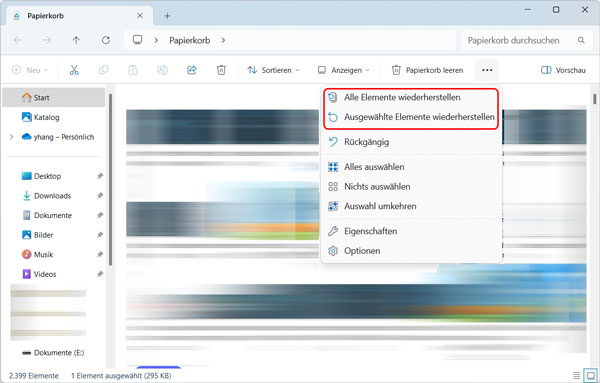Unpin Dokumente using its pin icon
Viewport: 600px width, 383px height.
tap(100, 215)
